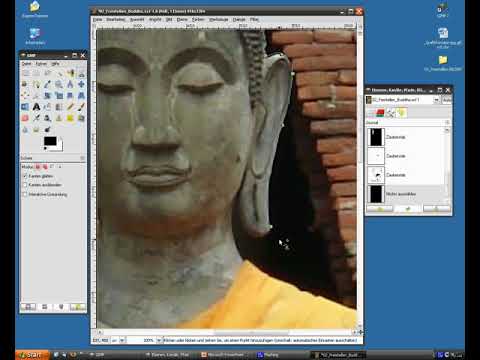Open the Schere tool options panel menu
The image size is (480, 360).
[x=82, y=158]
